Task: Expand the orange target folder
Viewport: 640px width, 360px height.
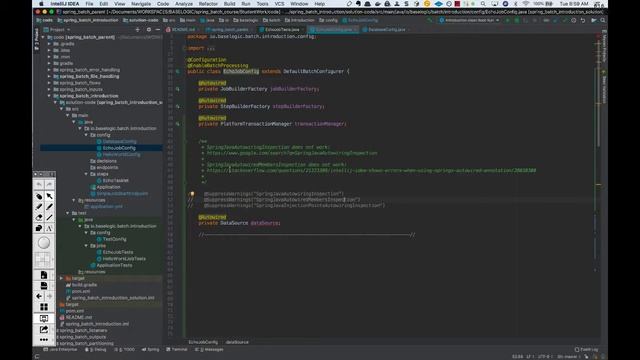Action: coord(62,278)
